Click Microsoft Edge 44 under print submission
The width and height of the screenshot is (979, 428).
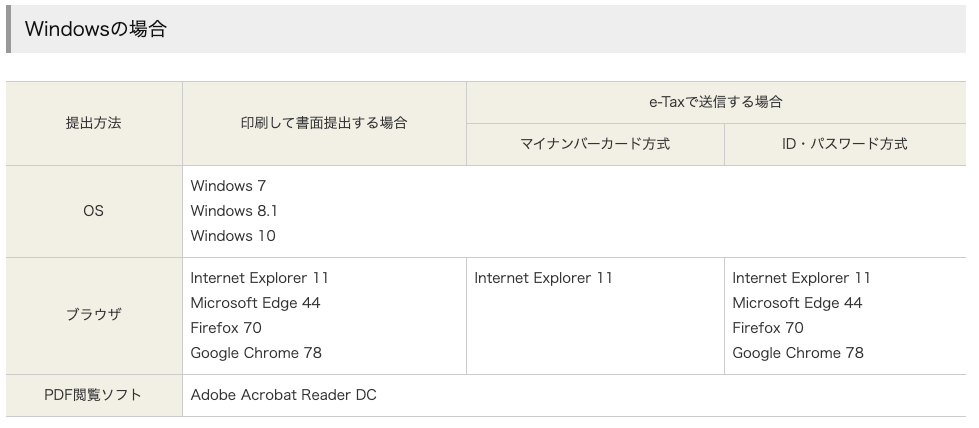click(255, 303)
